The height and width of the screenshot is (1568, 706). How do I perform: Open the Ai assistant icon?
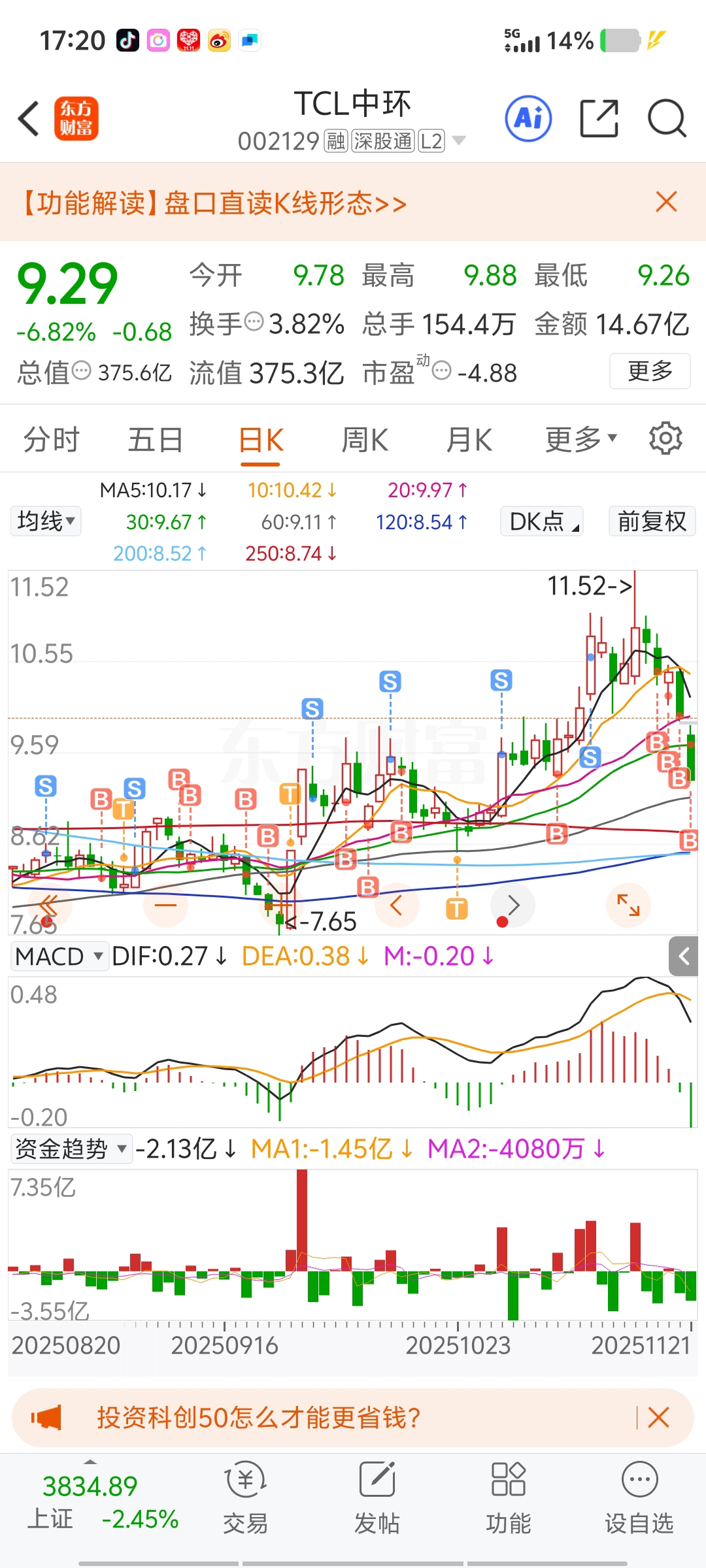click(528, 119)
